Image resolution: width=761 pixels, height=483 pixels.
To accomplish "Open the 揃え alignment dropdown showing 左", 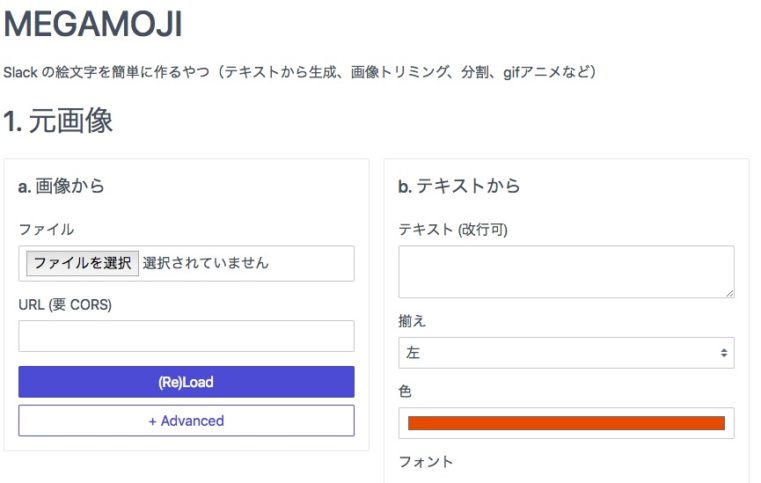I will point(566,353).
